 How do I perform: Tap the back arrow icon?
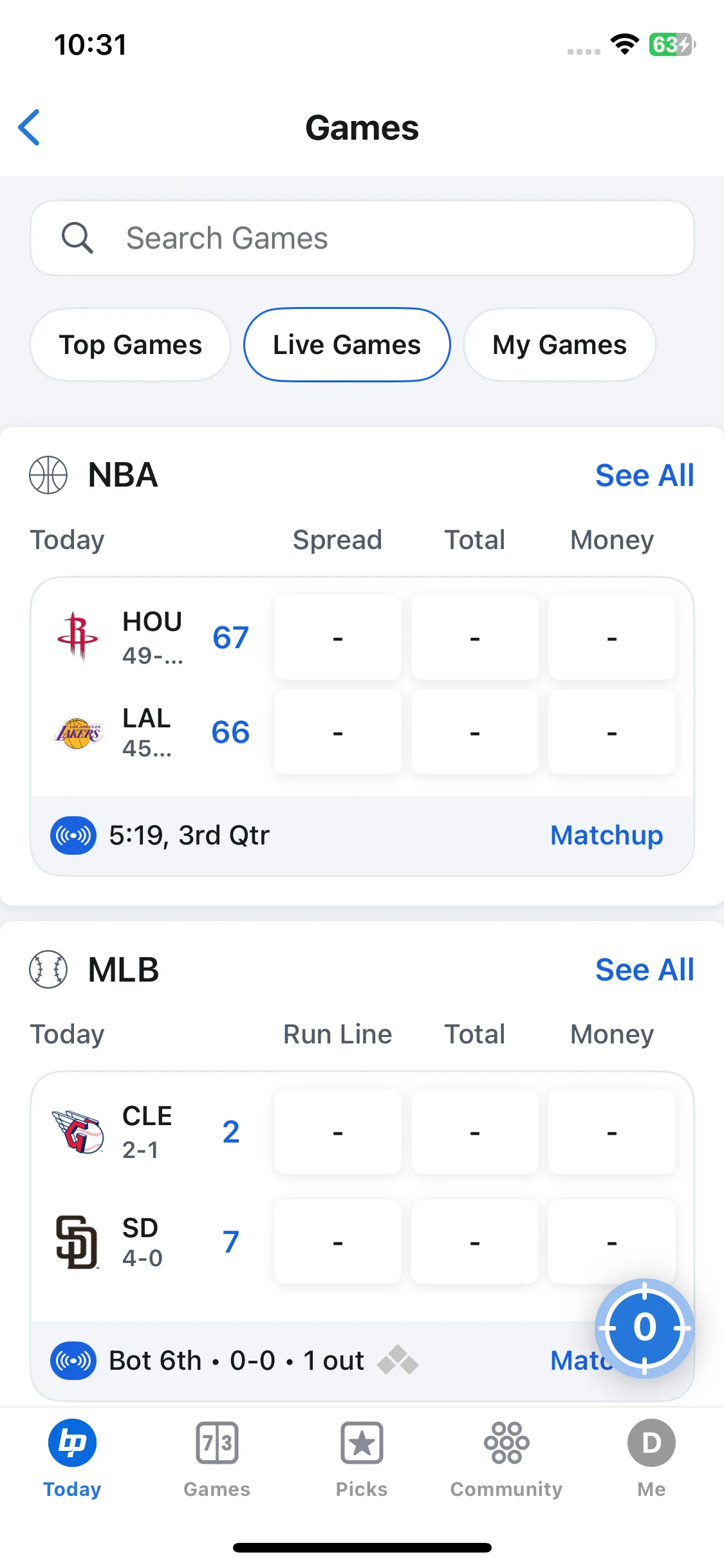(x=30, y=127)
